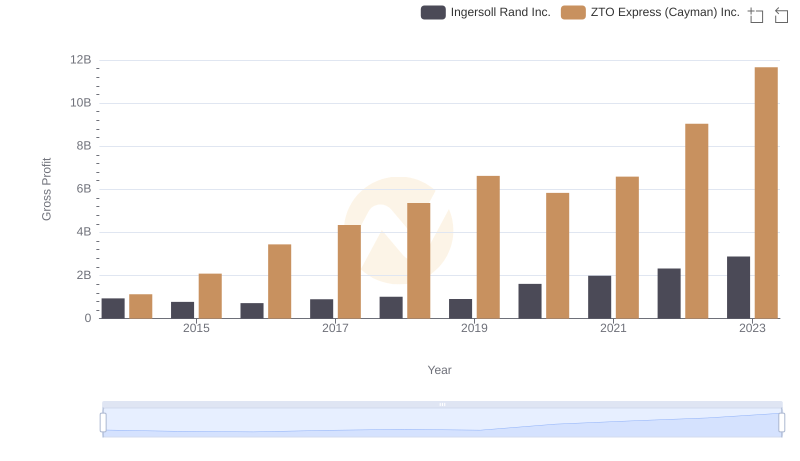Click the Ingersoll Rand bar for 2018
The image size is (800, 461).
(x=391, y=308)
